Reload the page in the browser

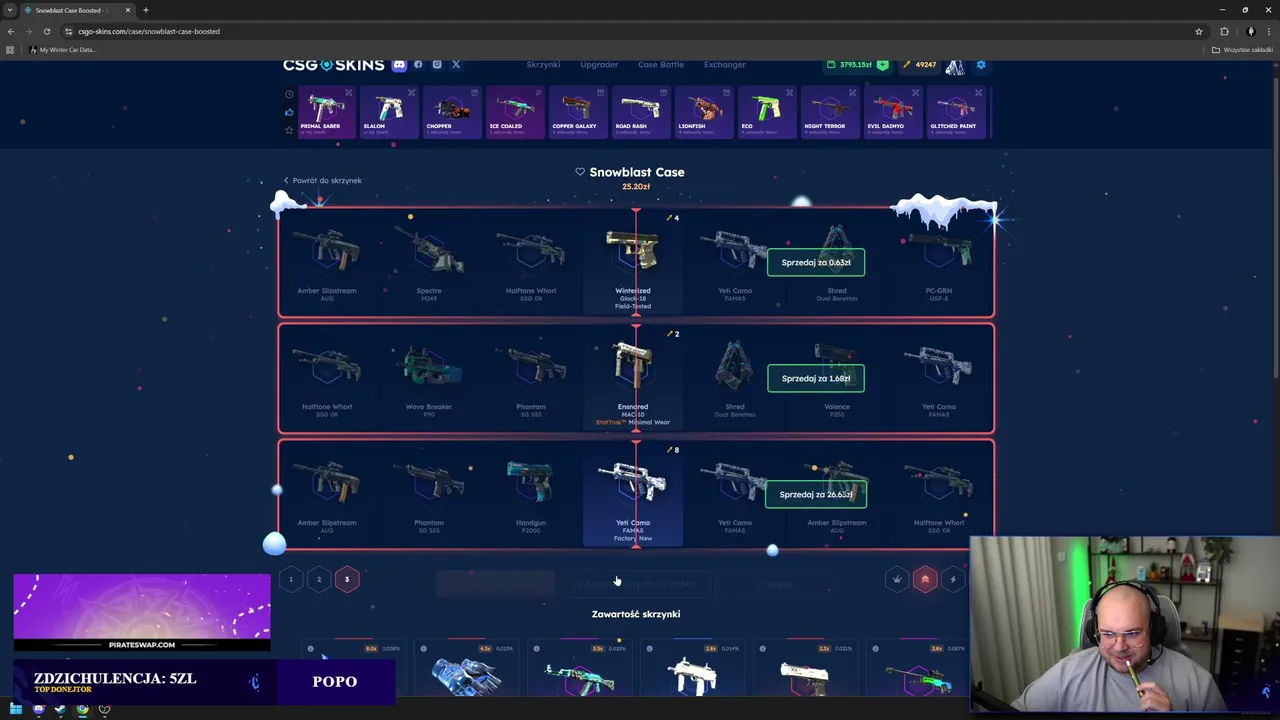coord(46,31)
